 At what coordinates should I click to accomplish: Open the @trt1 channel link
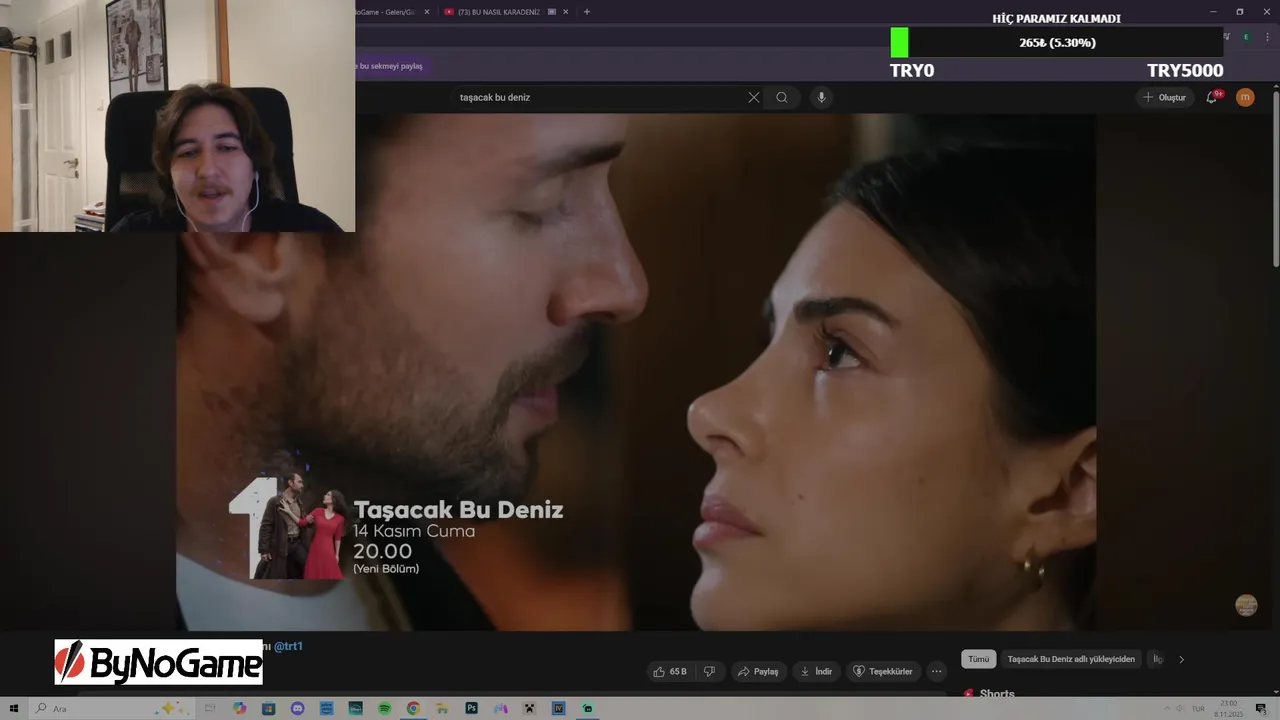pos(288,646)
